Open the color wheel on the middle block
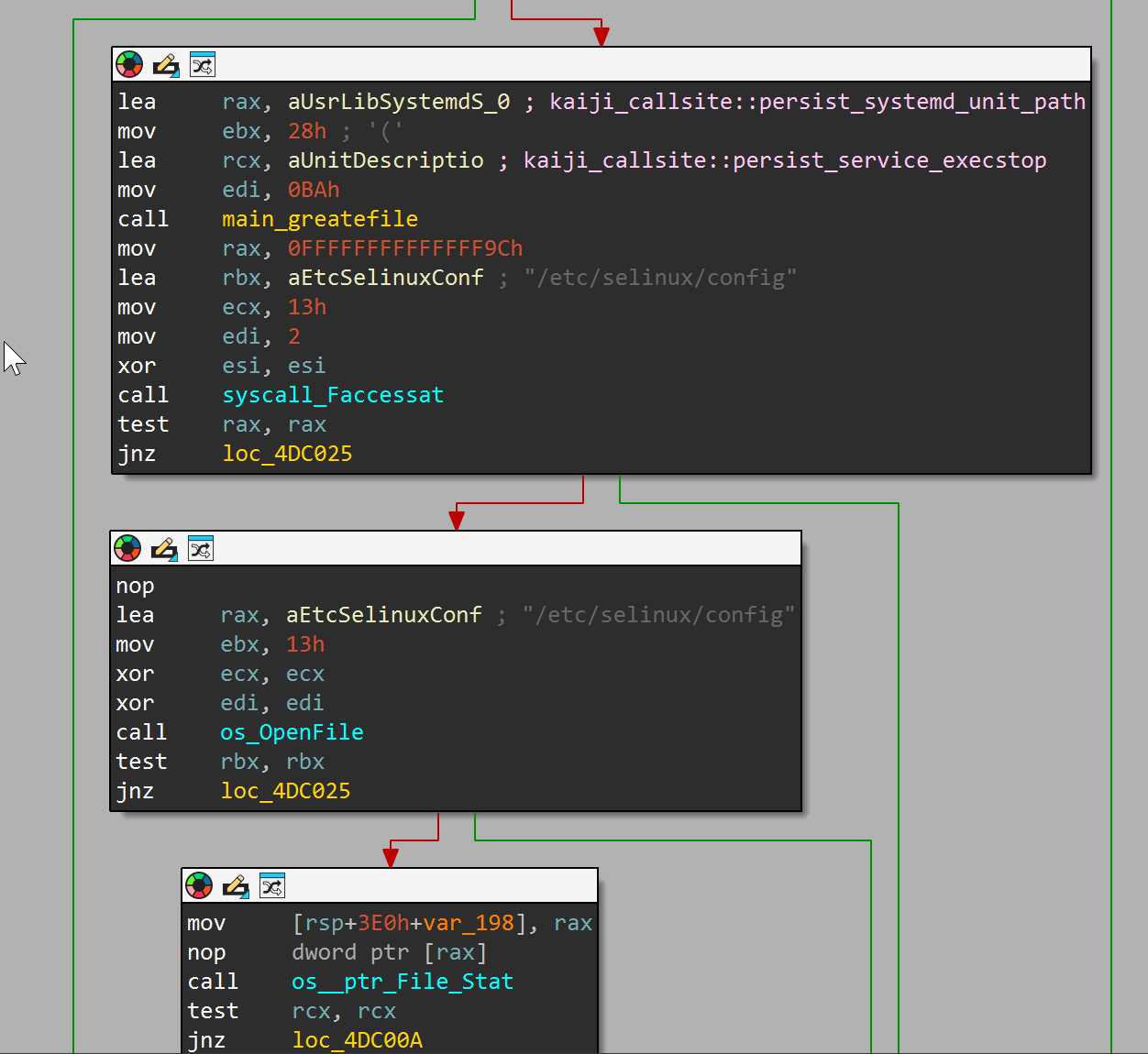 pos(127,548)
